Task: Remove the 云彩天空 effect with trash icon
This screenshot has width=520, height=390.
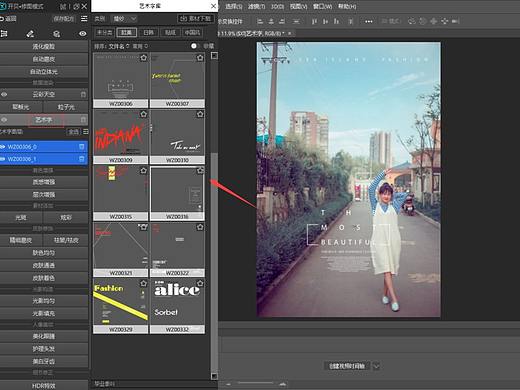Action: (83, 95)
